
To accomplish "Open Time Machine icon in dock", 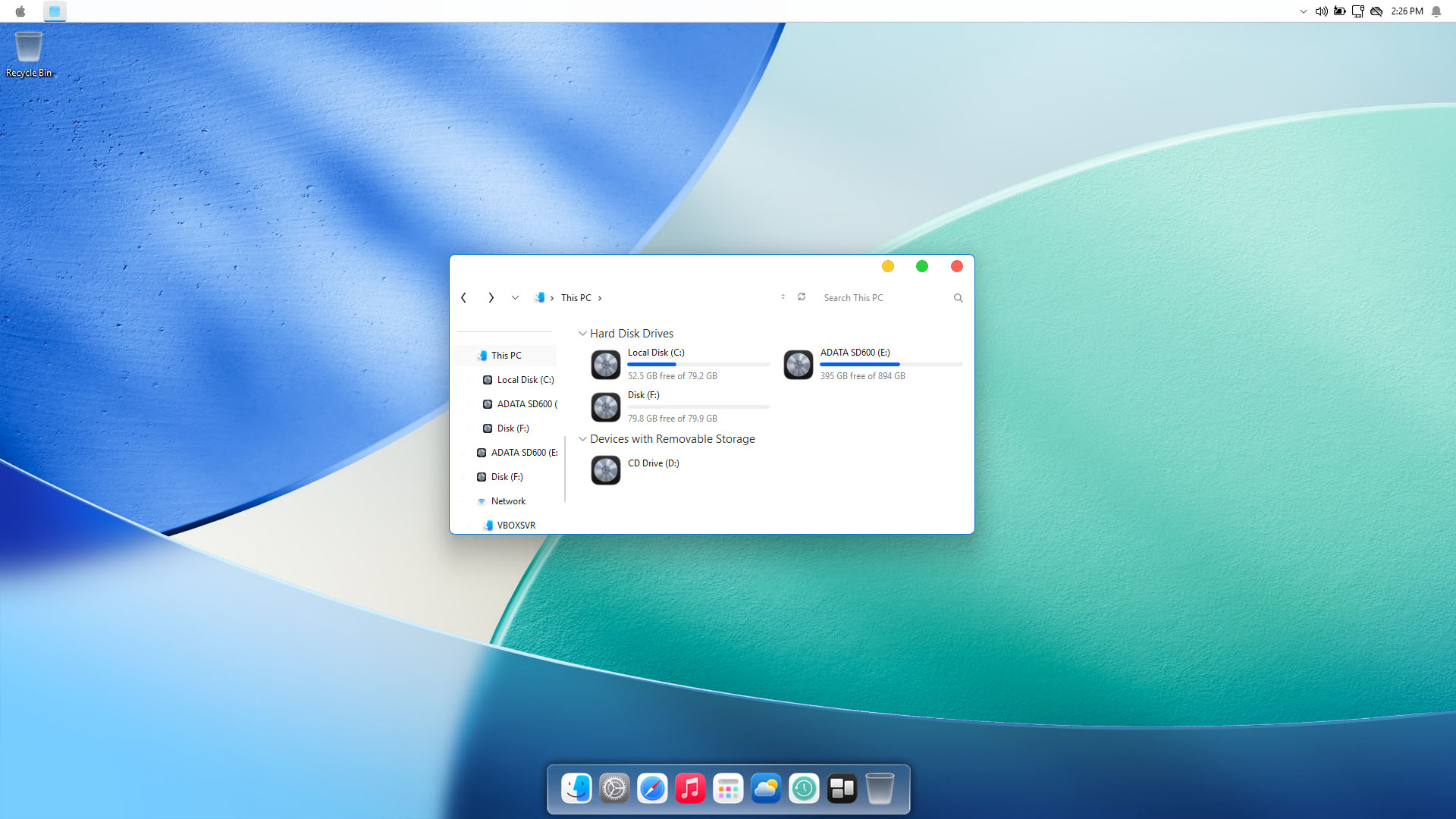I will point(804,789).
